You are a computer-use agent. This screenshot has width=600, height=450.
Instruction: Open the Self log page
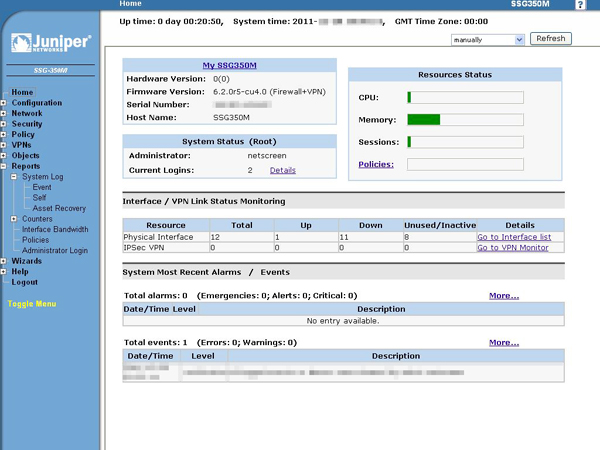pyautogui.click(x=39, y=198)
